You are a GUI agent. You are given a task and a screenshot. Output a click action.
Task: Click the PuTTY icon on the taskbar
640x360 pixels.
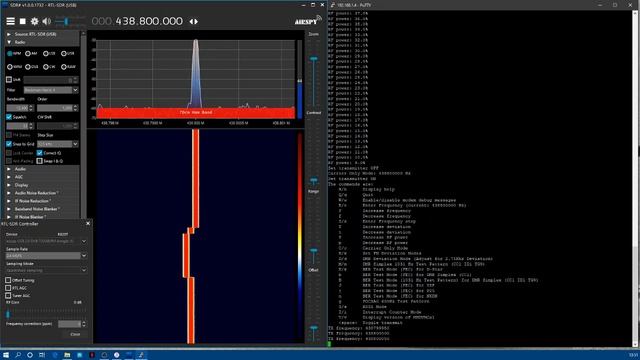pos(141,355)
